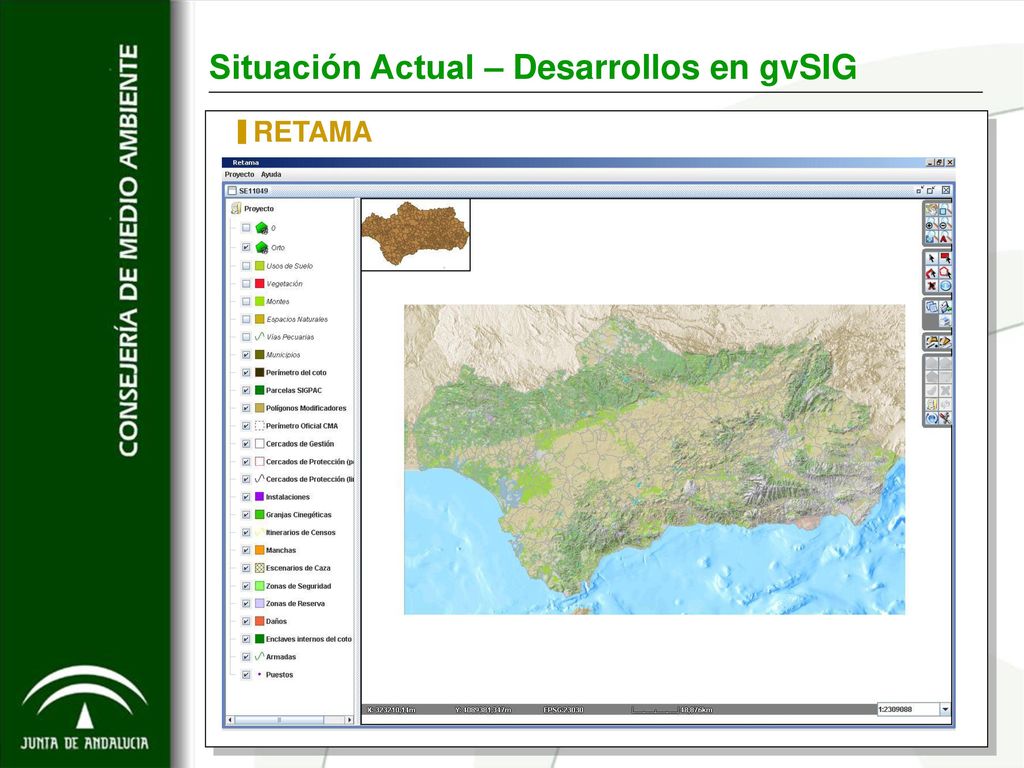Click the zoom to rectangle area tool
Image resolution: width=1024 pixels, height=768 pixels.
tap(945, 210)
